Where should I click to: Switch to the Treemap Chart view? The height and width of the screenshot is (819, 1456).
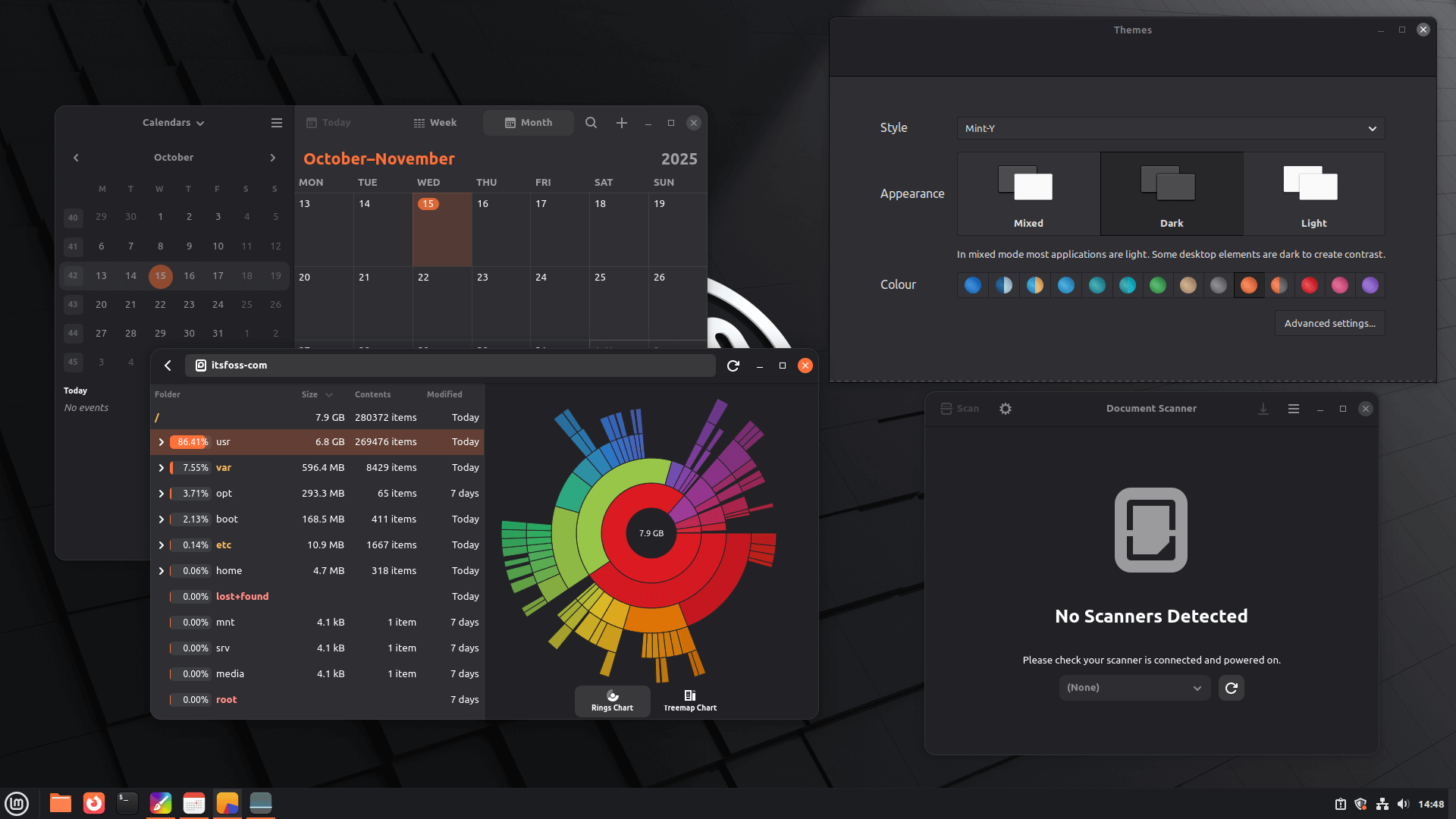click(689, 701)
